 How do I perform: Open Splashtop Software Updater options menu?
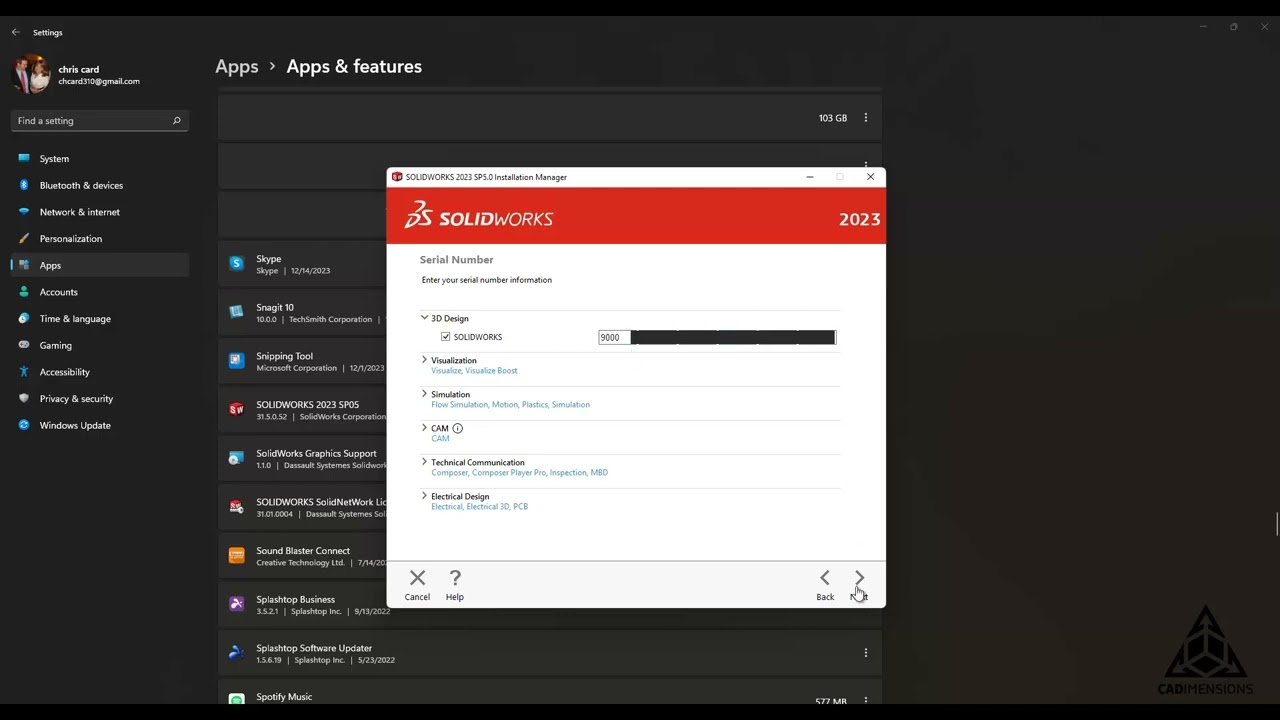click(866, 653)
